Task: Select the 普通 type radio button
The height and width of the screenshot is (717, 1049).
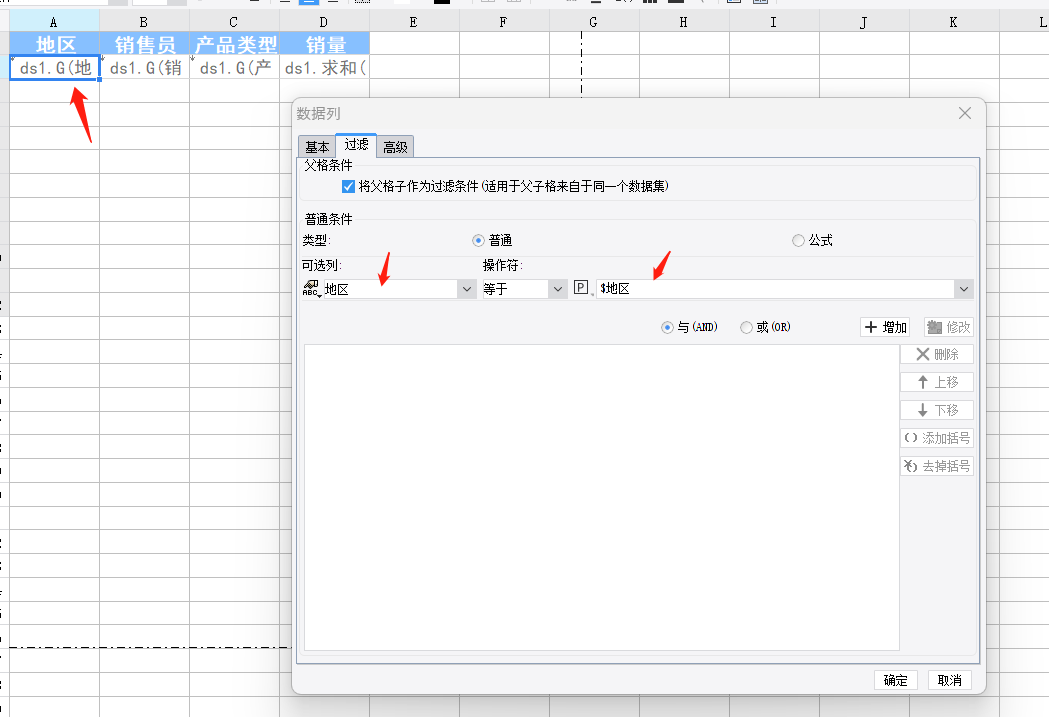Action: [x=478, y=241]
